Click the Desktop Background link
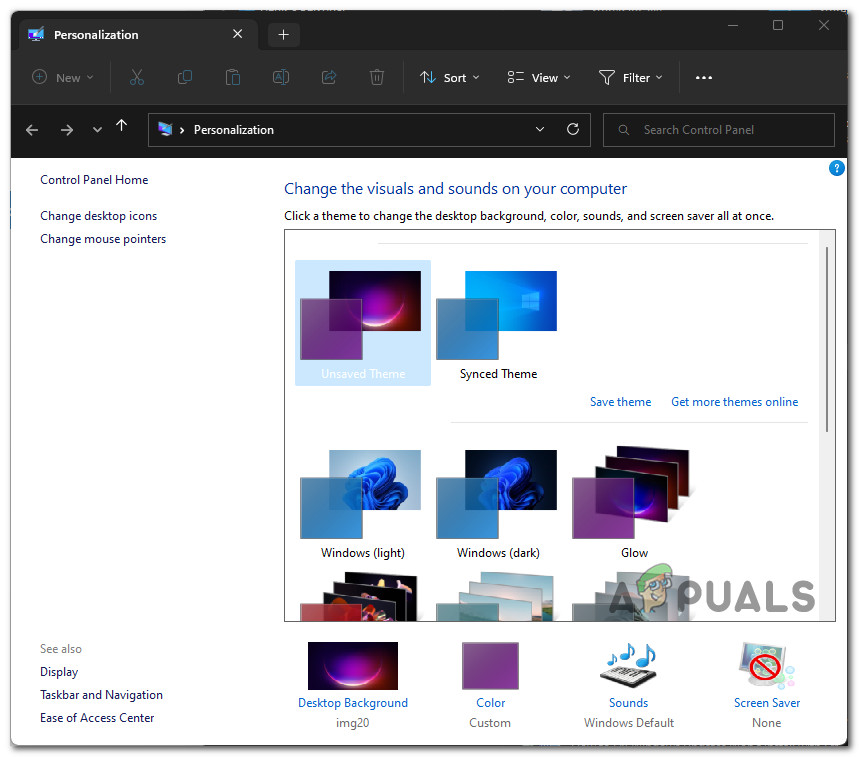Viewport: 859px width, 757px height. pyautogui.click(x=353, y=703)
